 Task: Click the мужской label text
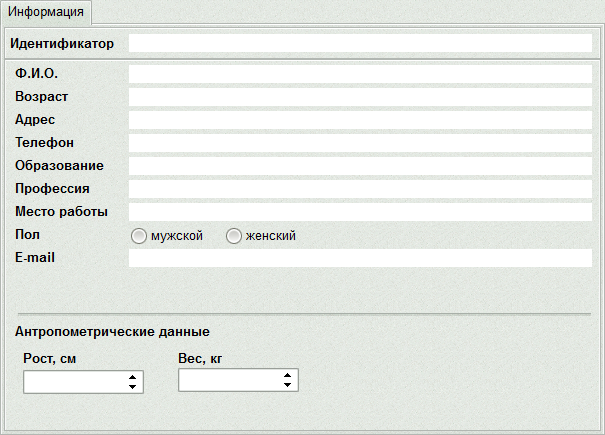pos(177,236)
